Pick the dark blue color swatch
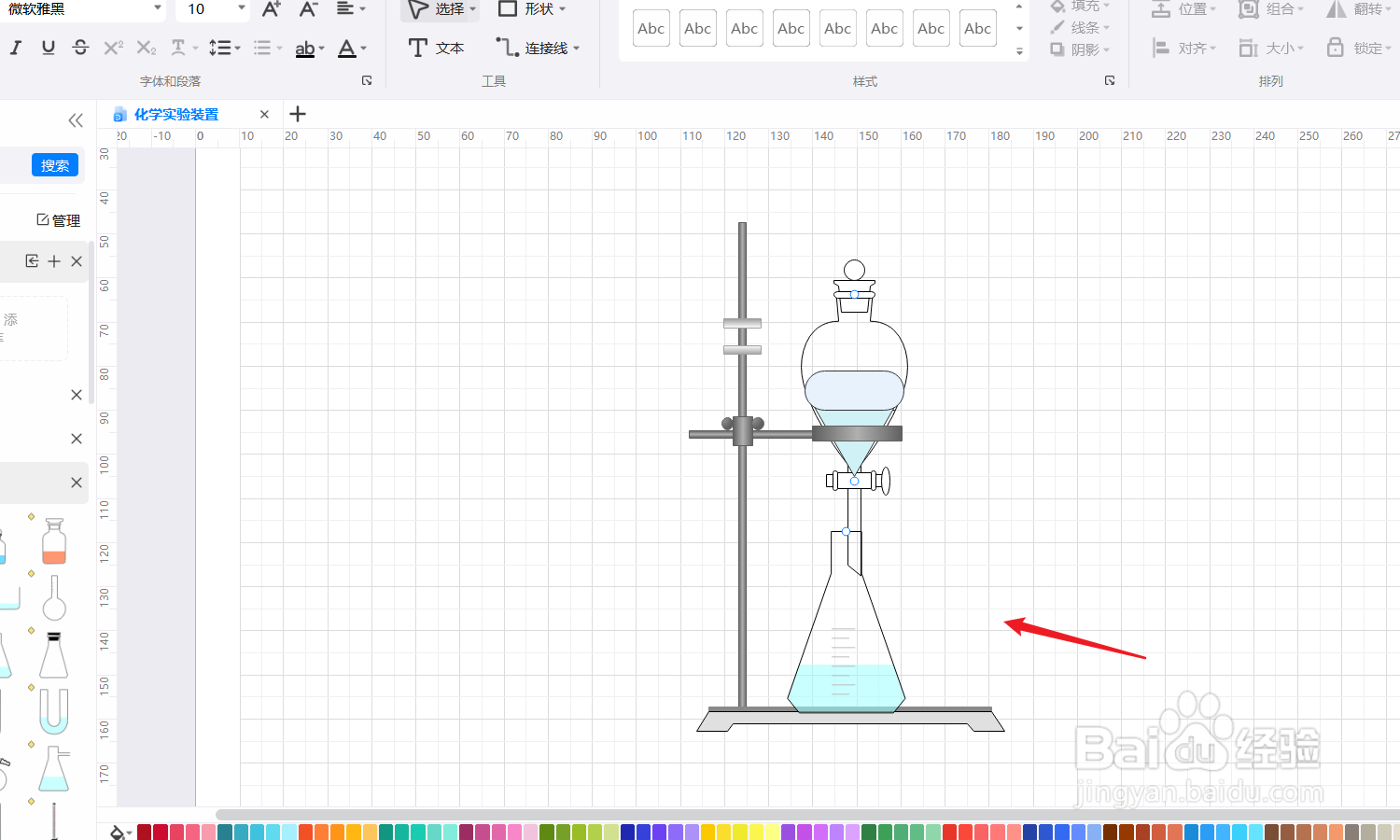The height and width of the screenshot is (840, 1400). (x=628, y=832)
